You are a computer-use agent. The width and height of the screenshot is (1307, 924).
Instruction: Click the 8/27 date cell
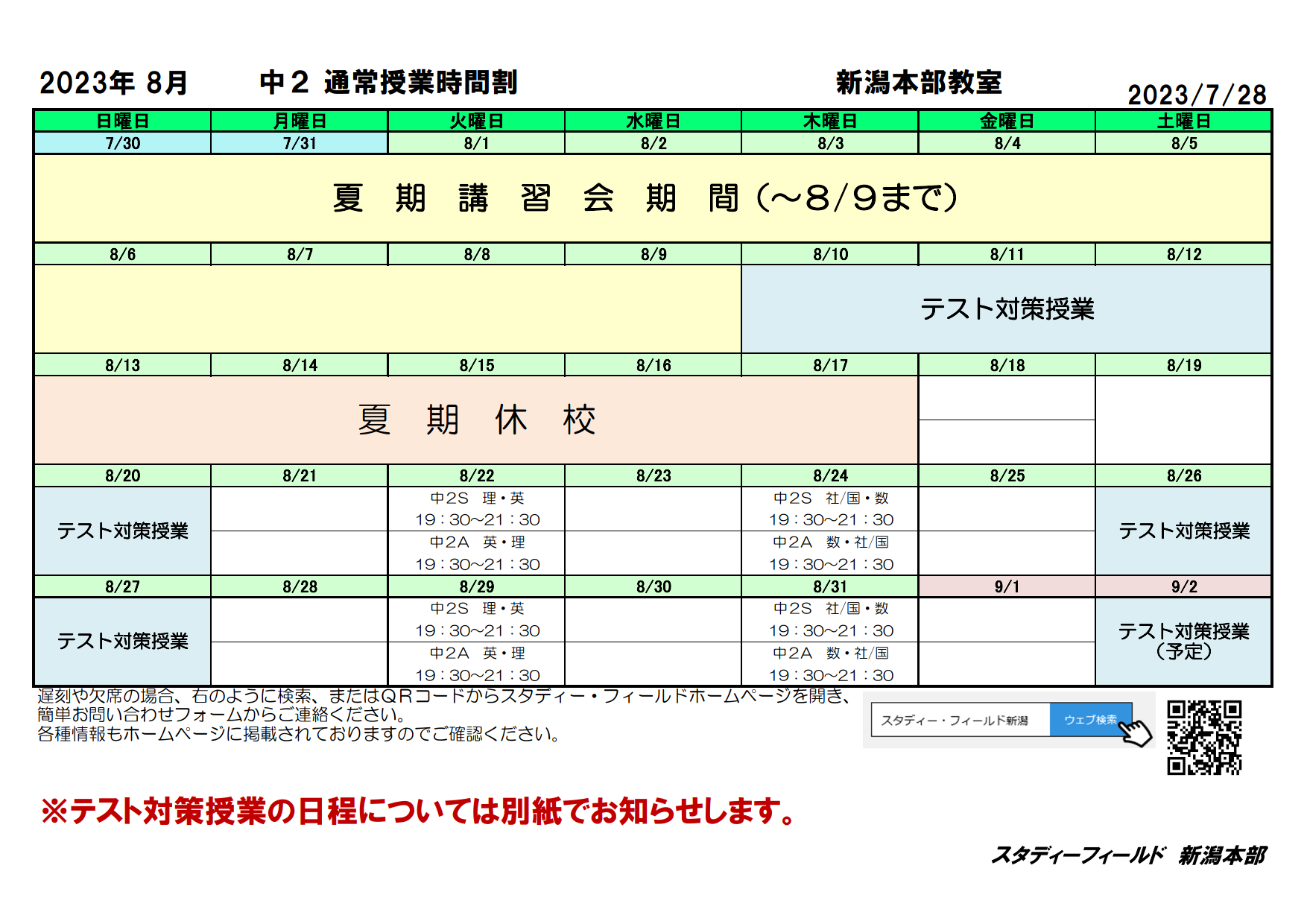[x=123, y=586]
